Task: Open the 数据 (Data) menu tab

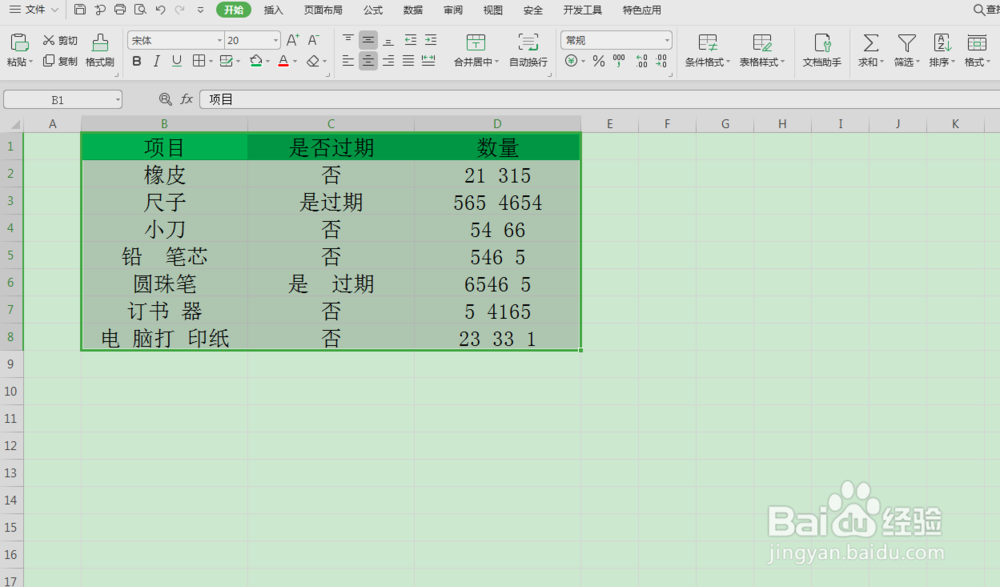Action: coord(413,11)
